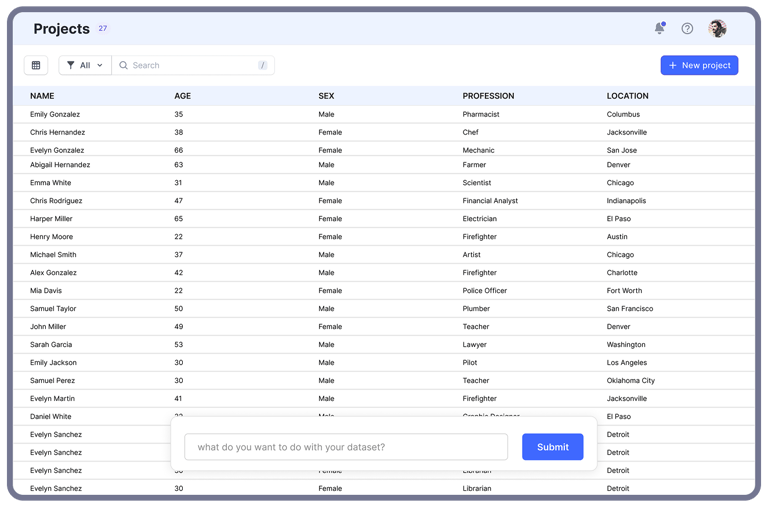Screen dimensions: 768x507
Task: Focus the dataset prompt input field
Action: 346,447
